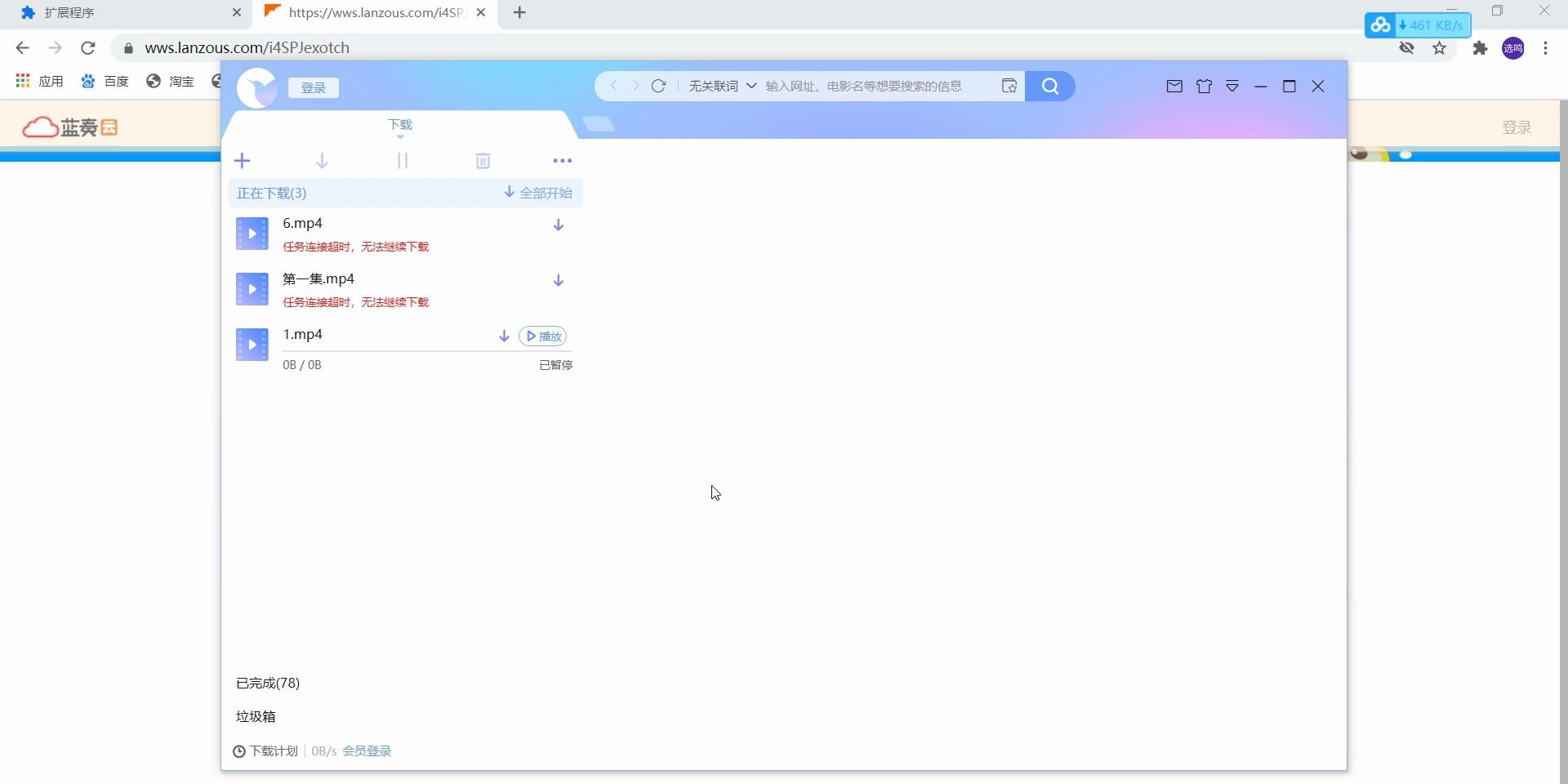The height and width of the screenshot is (784, 1568).
Task: Open the Chrome extensions puzzle icon
Action: tap(1480, 48)
